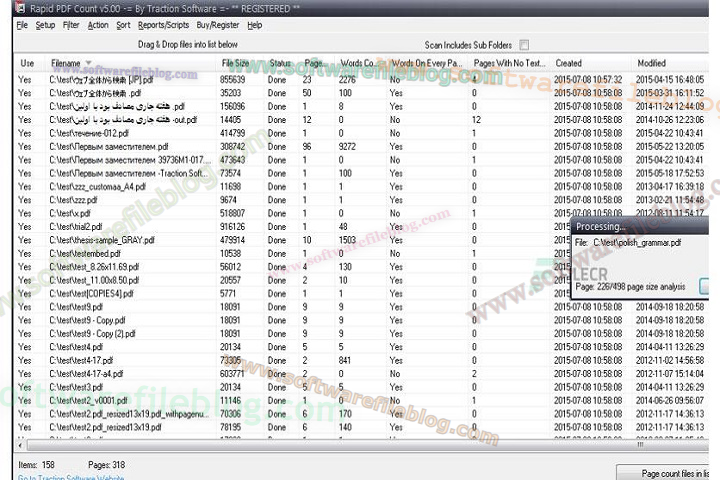Select the row C:\test\test9 - Copy.pdf
This screenshot has height=480, width=720.
click(x=362, y=320)
